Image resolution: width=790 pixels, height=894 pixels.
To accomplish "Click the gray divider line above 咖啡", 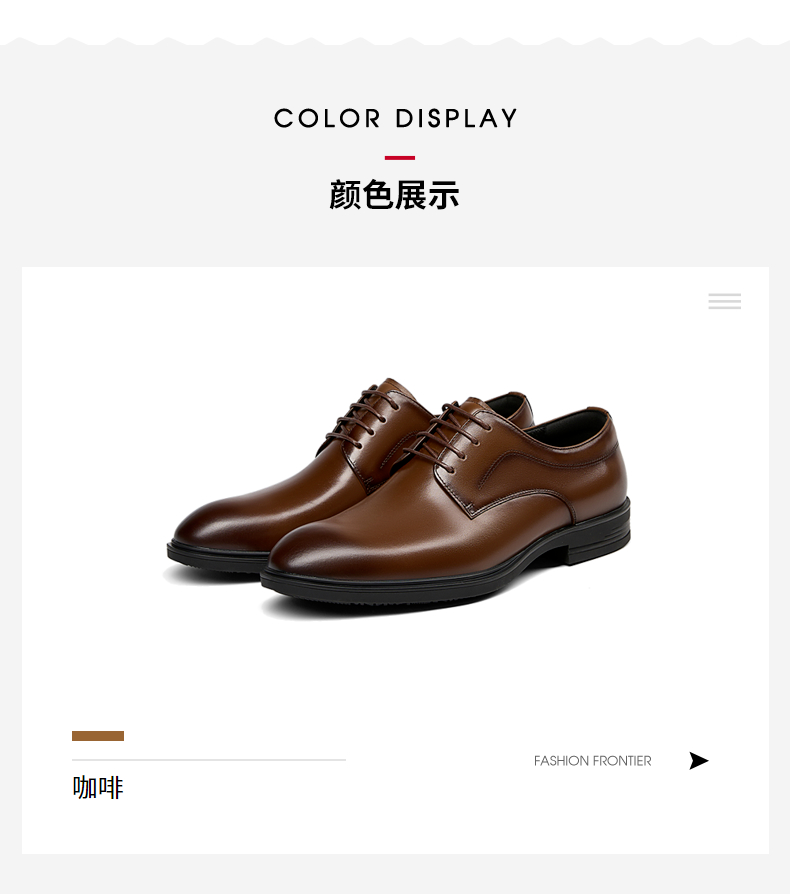I will click(209, 760).
